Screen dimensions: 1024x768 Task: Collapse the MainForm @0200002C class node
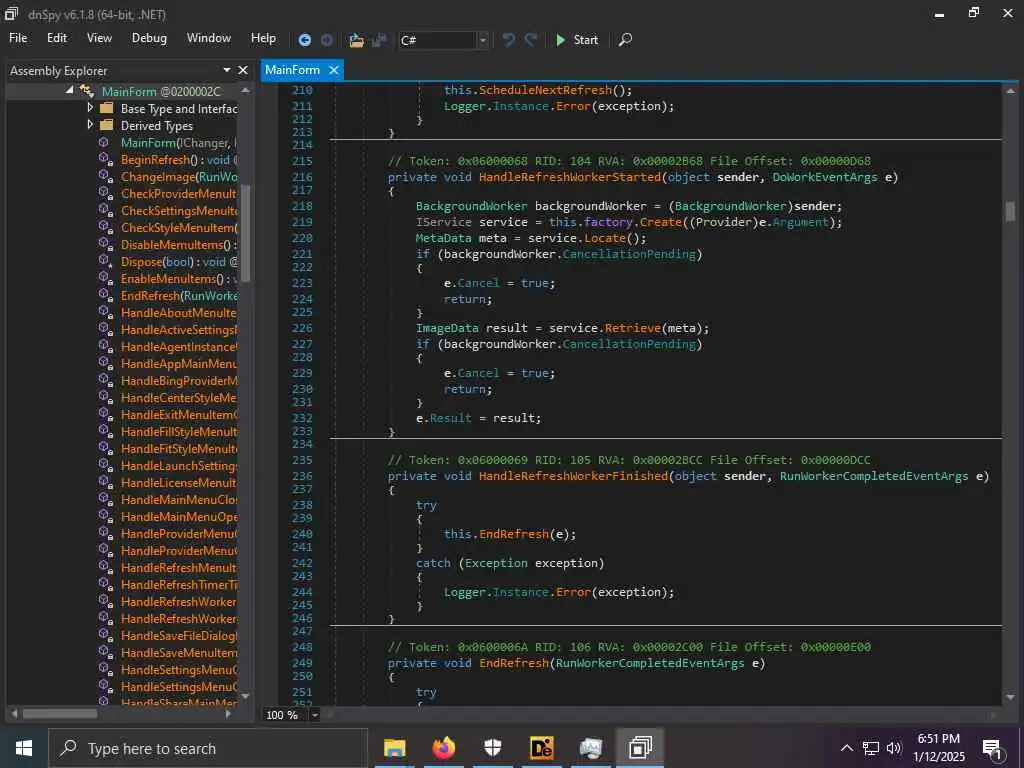click(69, 91)
